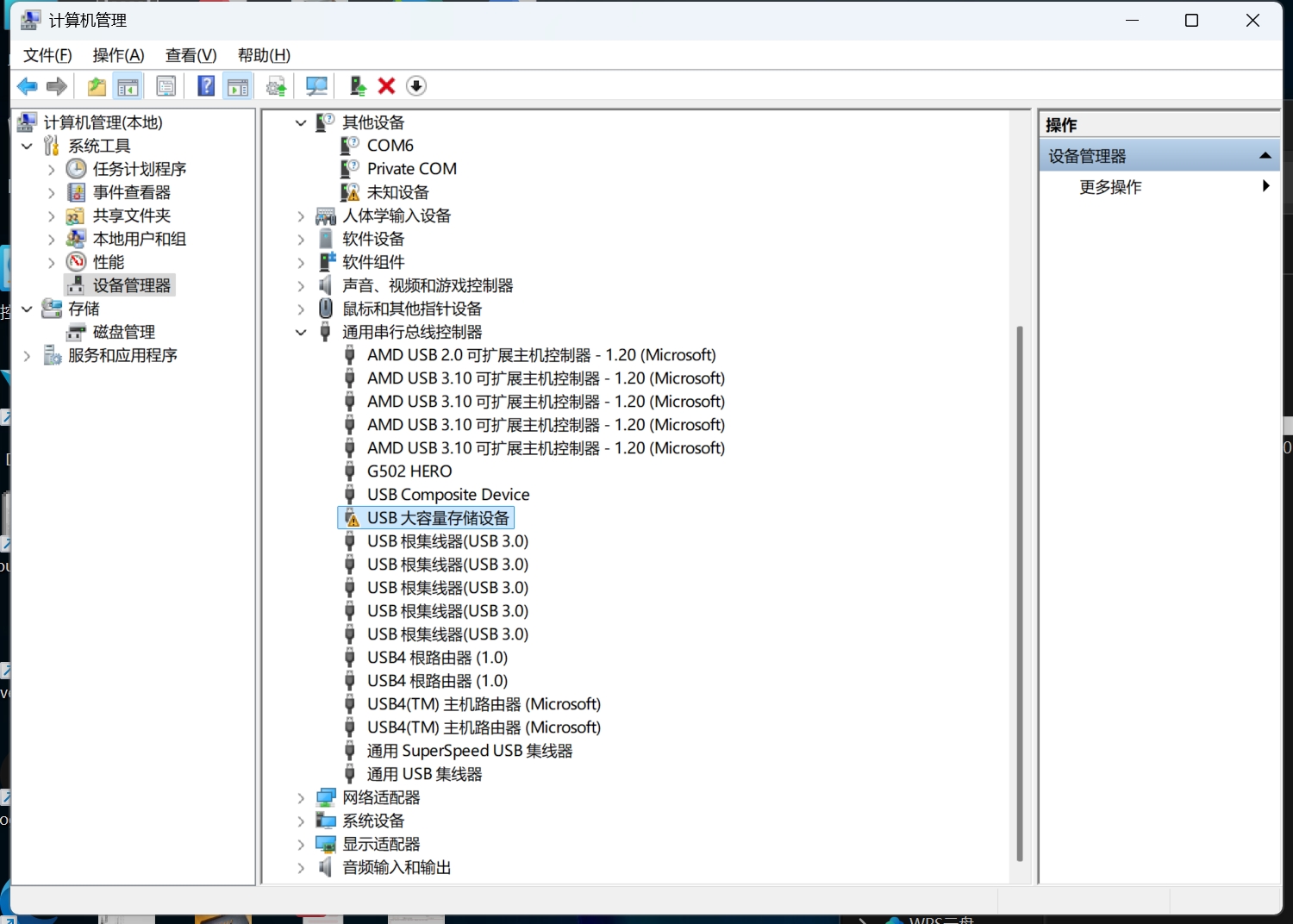The image size is (1293, 924).
Task: Select the COM6 device
Action: 390,146
